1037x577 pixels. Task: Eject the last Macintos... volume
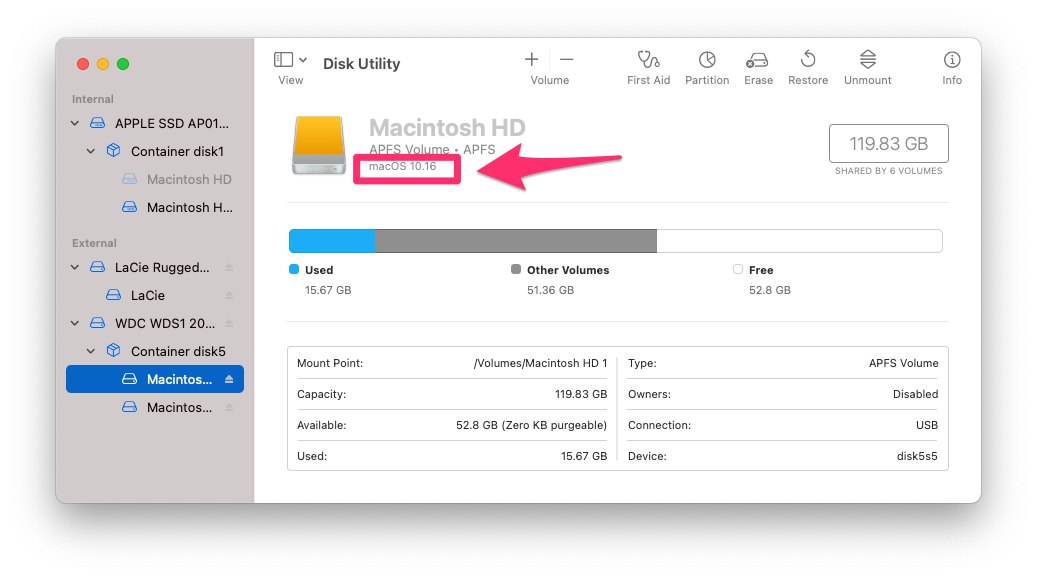229,407
